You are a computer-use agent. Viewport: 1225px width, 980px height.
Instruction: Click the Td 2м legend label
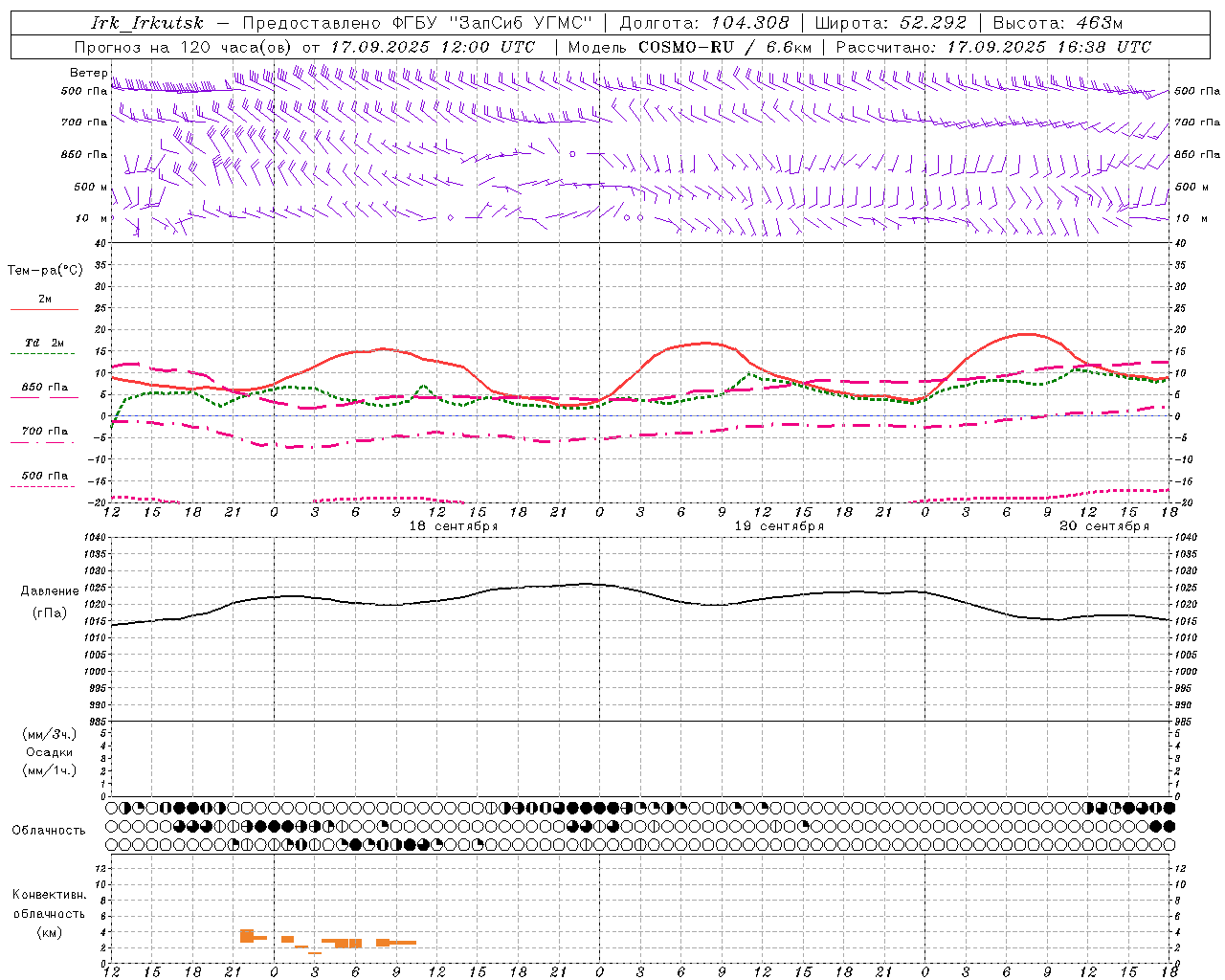tap(44, 343)
